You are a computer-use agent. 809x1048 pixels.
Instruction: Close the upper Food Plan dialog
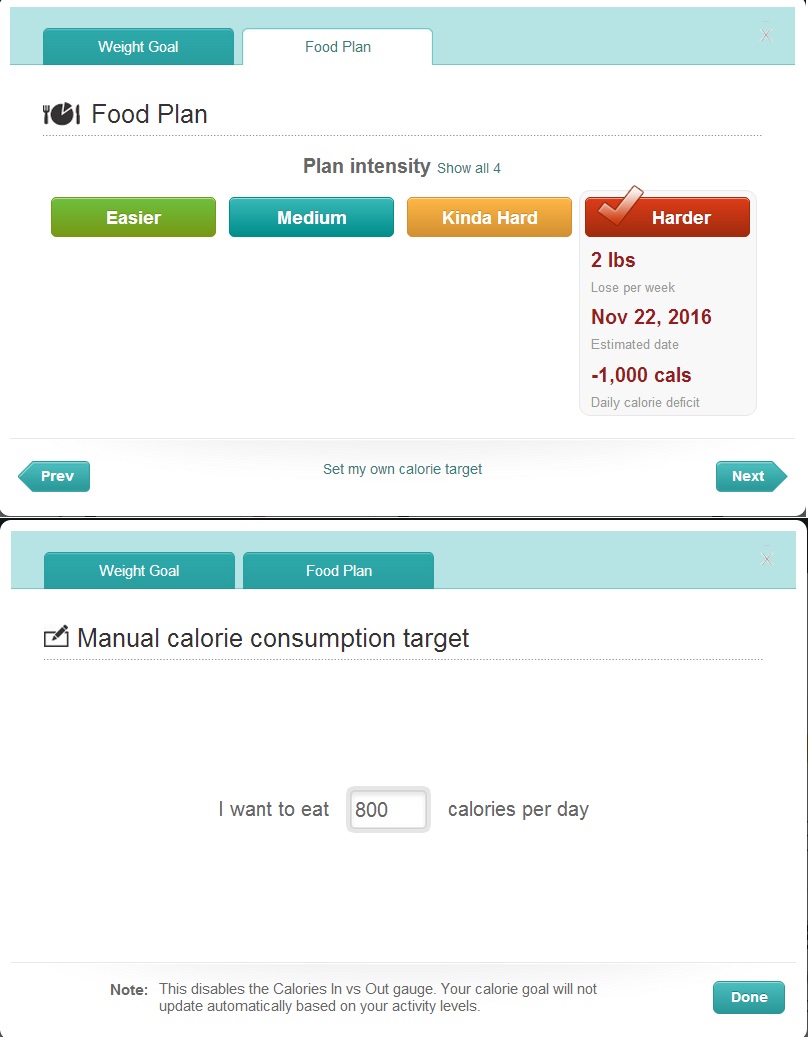(766, 35)
